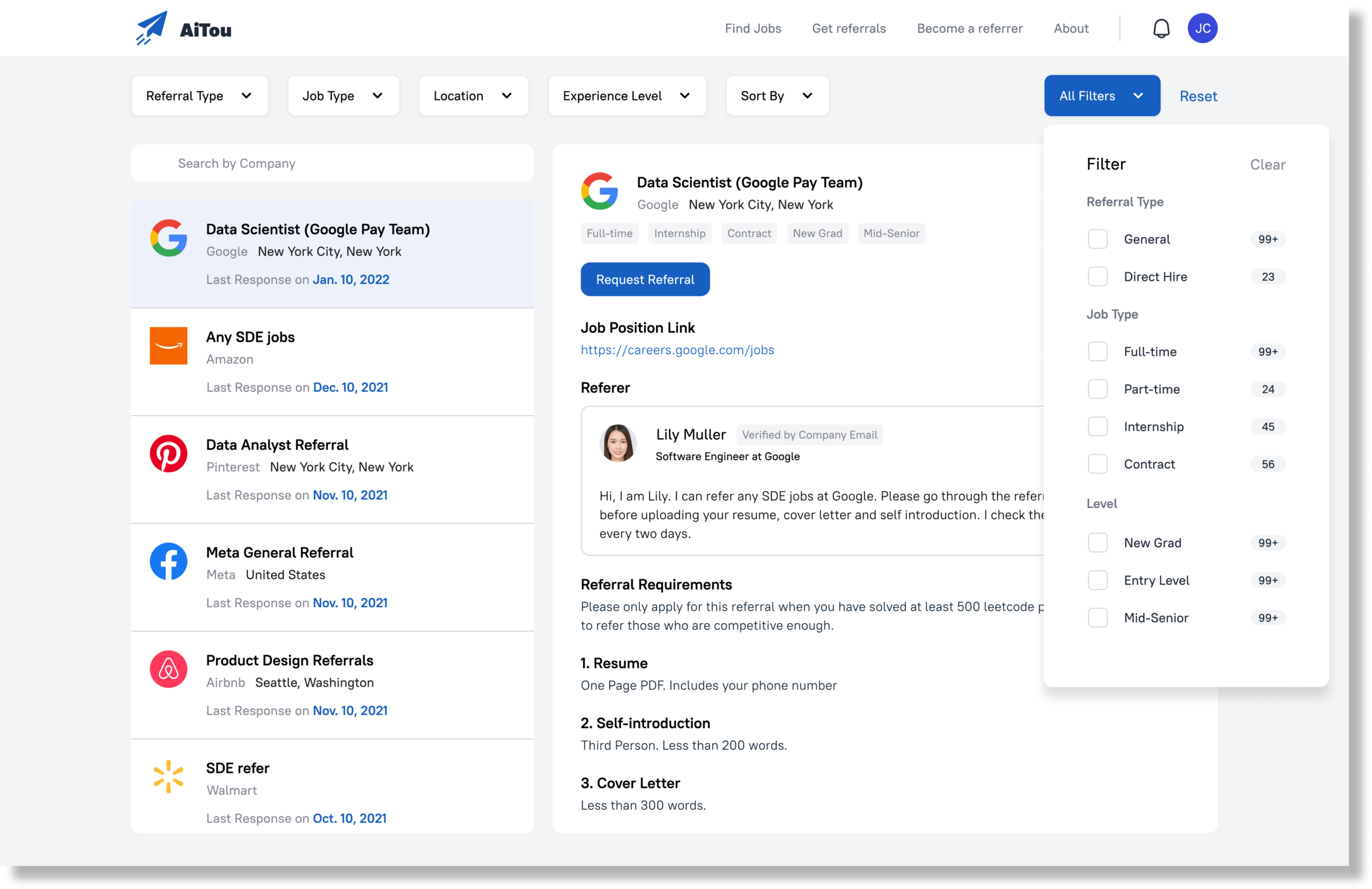
Task: Click the Airbnb logo icon
Action: (x=168, y=669)
